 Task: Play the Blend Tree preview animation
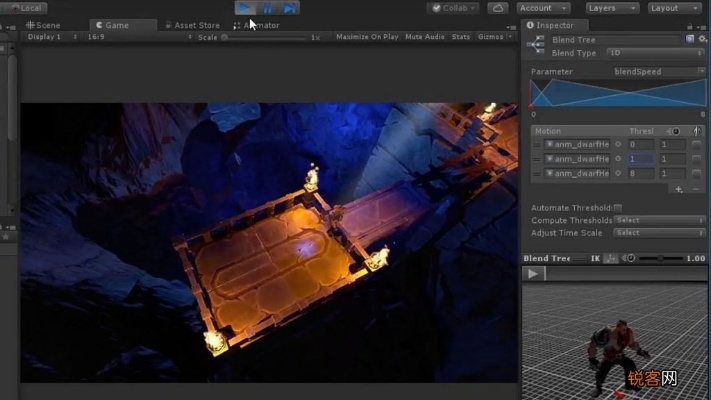(534, 273)
